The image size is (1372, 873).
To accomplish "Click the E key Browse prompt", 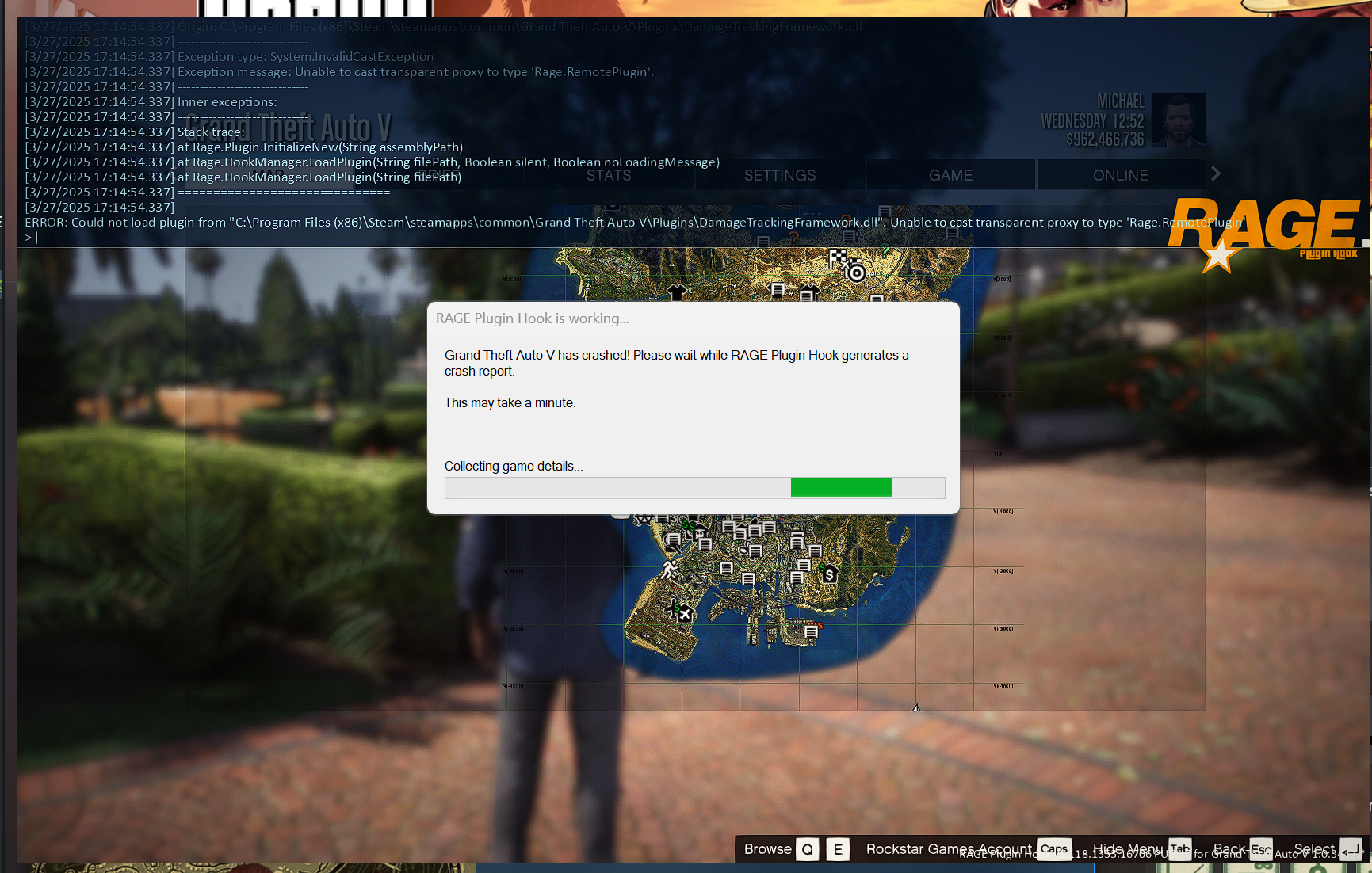I will click(838, 849).
